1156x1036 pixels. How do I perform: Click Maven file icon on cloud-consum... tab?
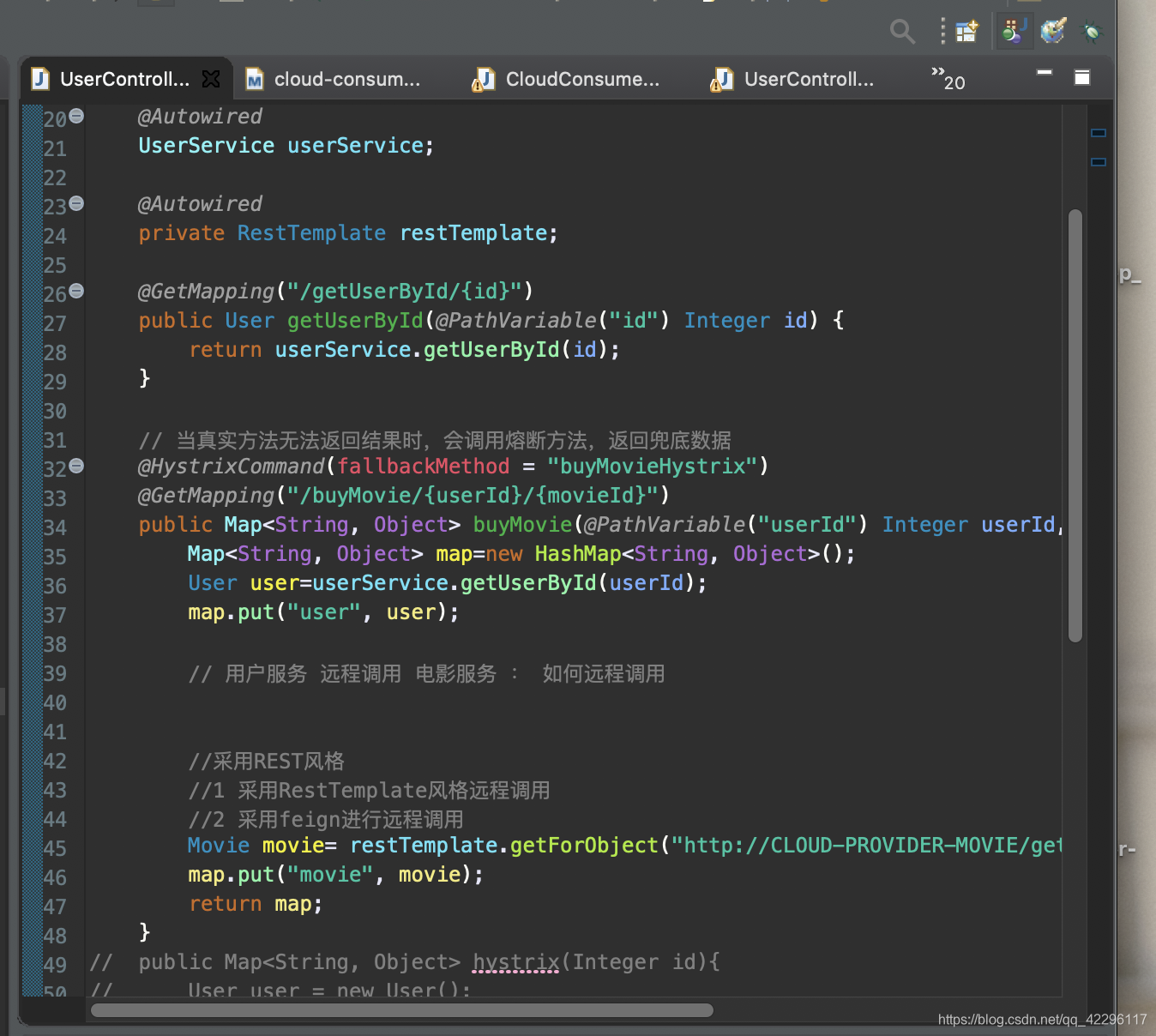(x=254, y=80)
